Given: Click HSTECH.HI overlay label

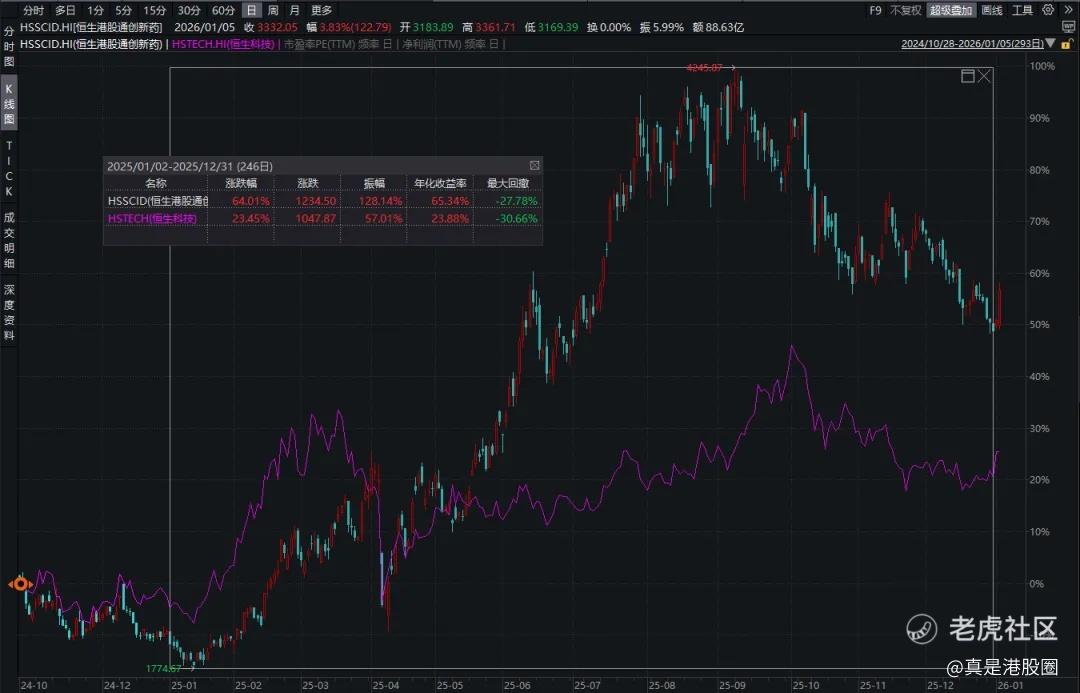Looking at the screenshot, I should [225, 44].
